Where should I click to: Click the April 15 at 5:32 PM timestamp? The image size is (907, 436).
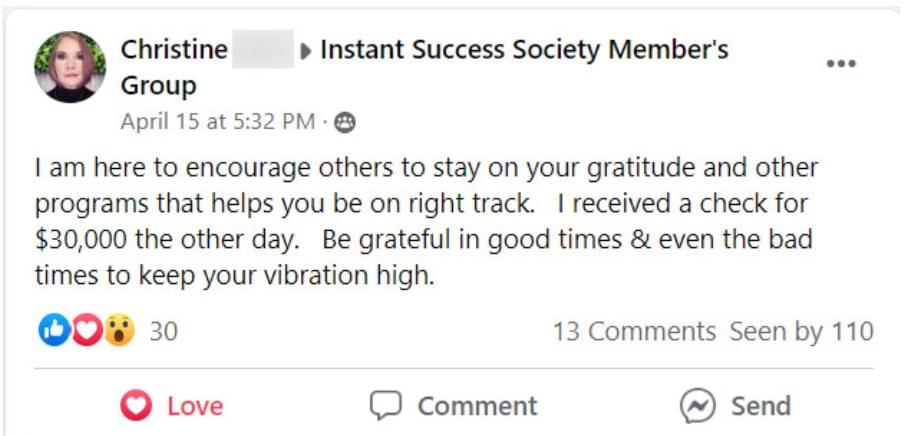click(217, 122)
